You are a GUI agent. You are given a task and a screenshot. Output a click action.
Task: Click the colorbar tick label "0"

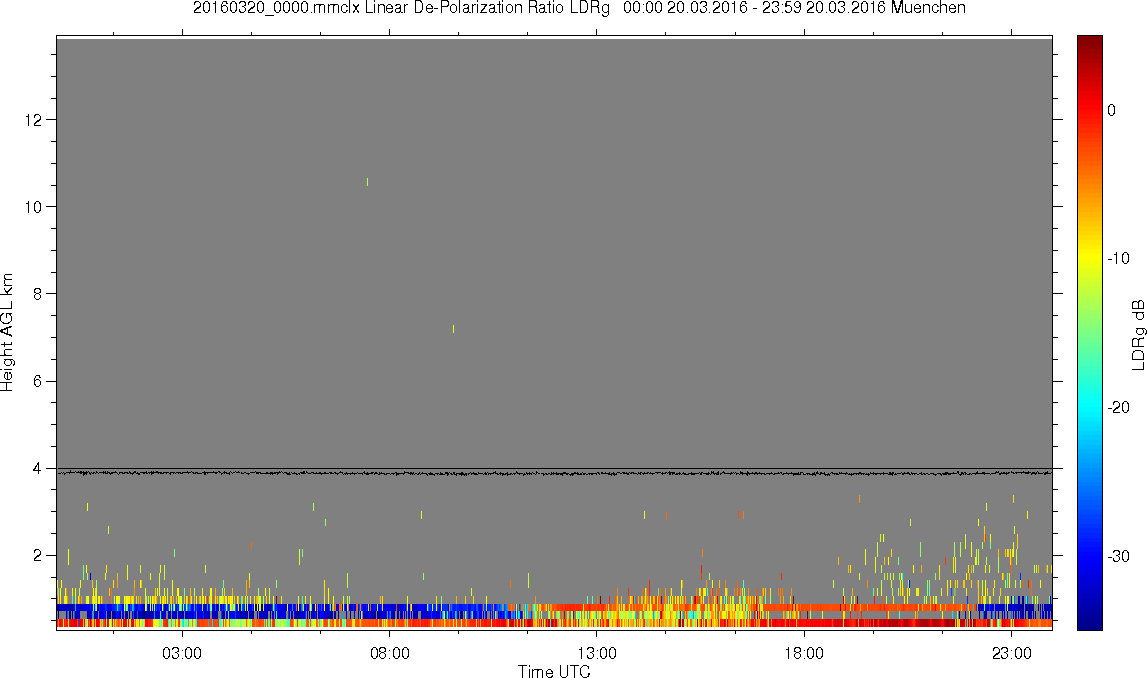pyautogui.click(x=1112, y=110)
